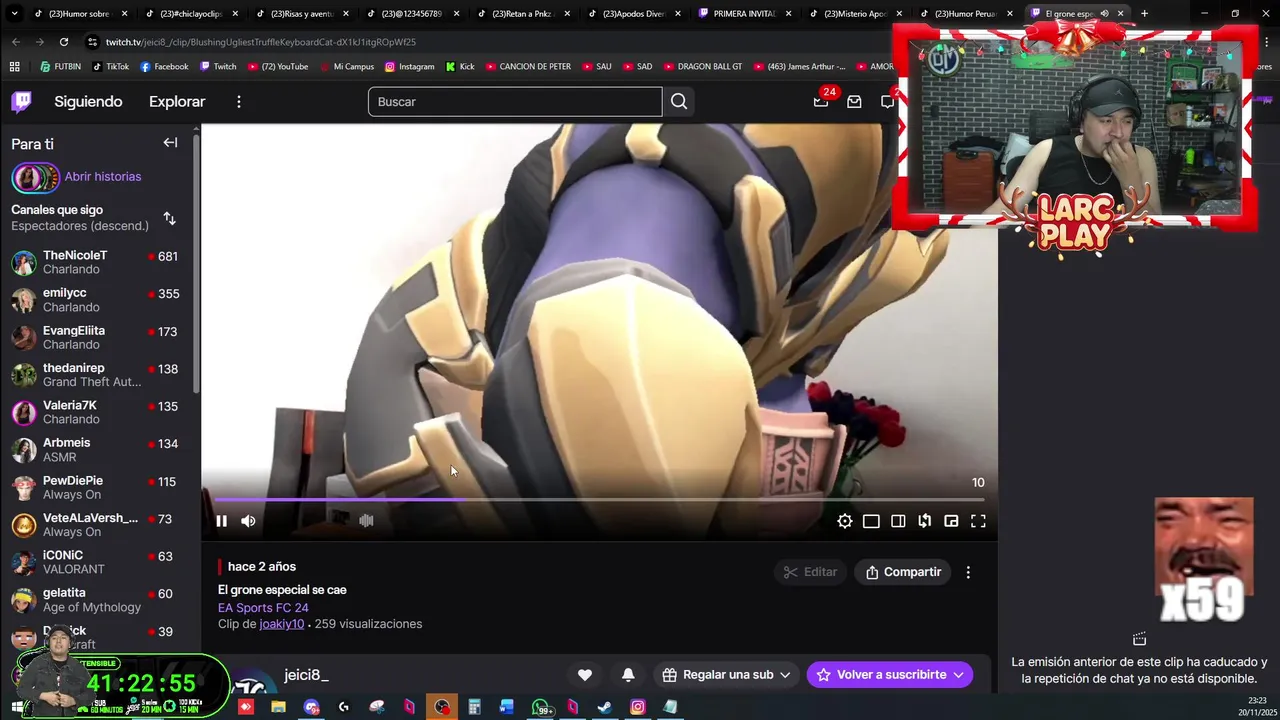Open Valeria7K channel in sidebar

point(96,412)
